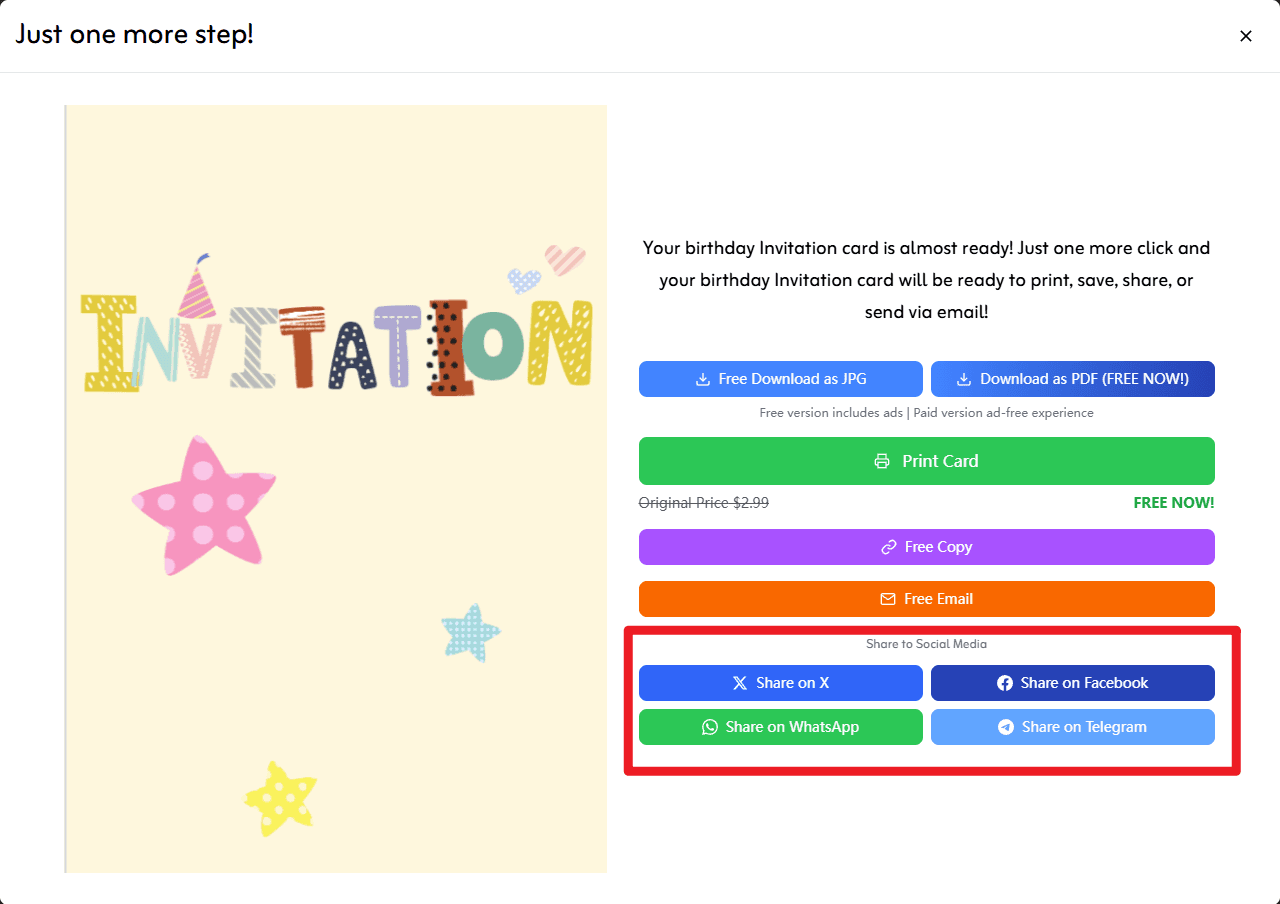
Task: Click the printer icon on Print Card
Action: point(882,461)
